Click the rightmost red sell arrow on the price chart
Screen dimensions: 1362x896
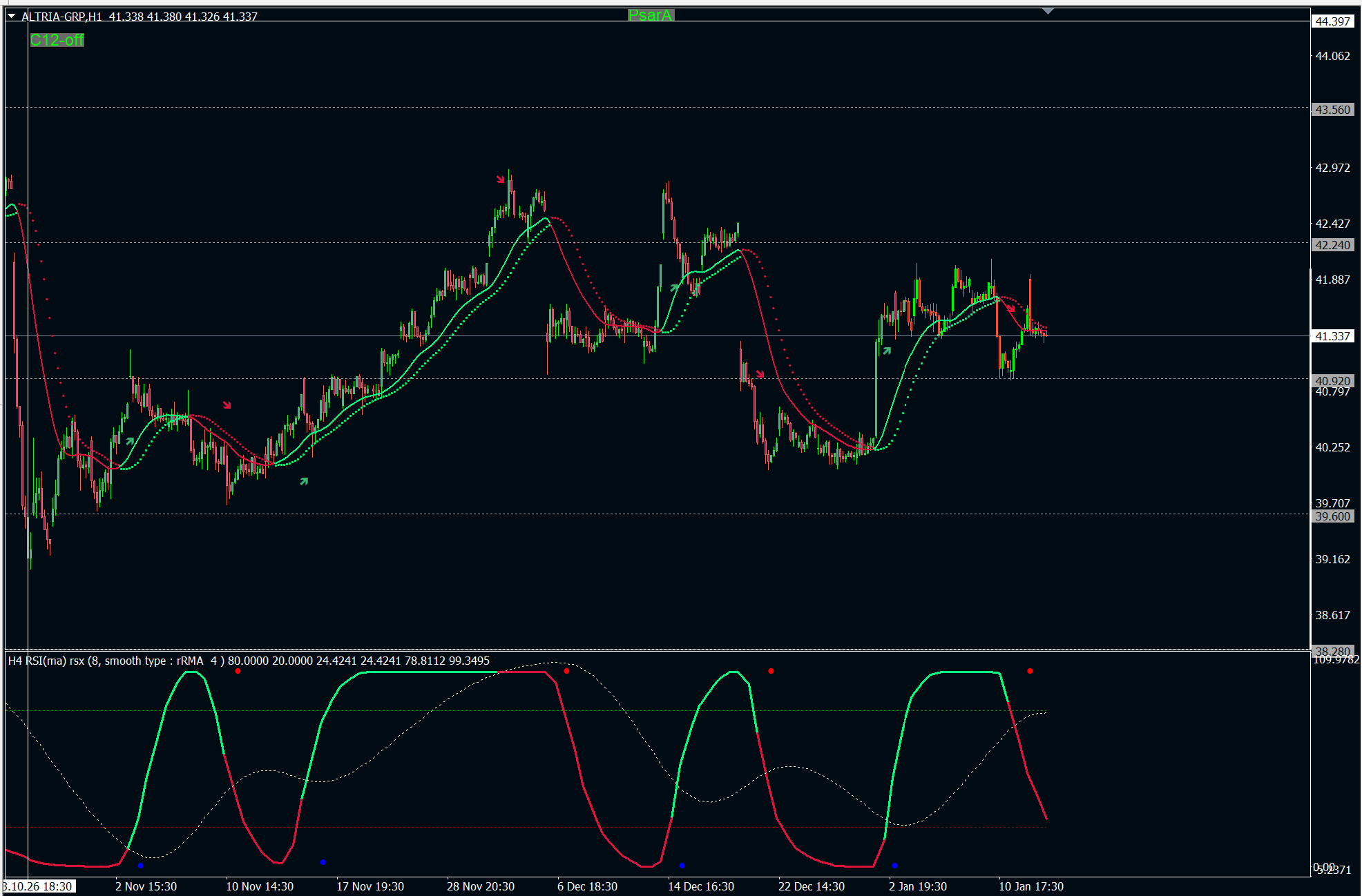1010,308
